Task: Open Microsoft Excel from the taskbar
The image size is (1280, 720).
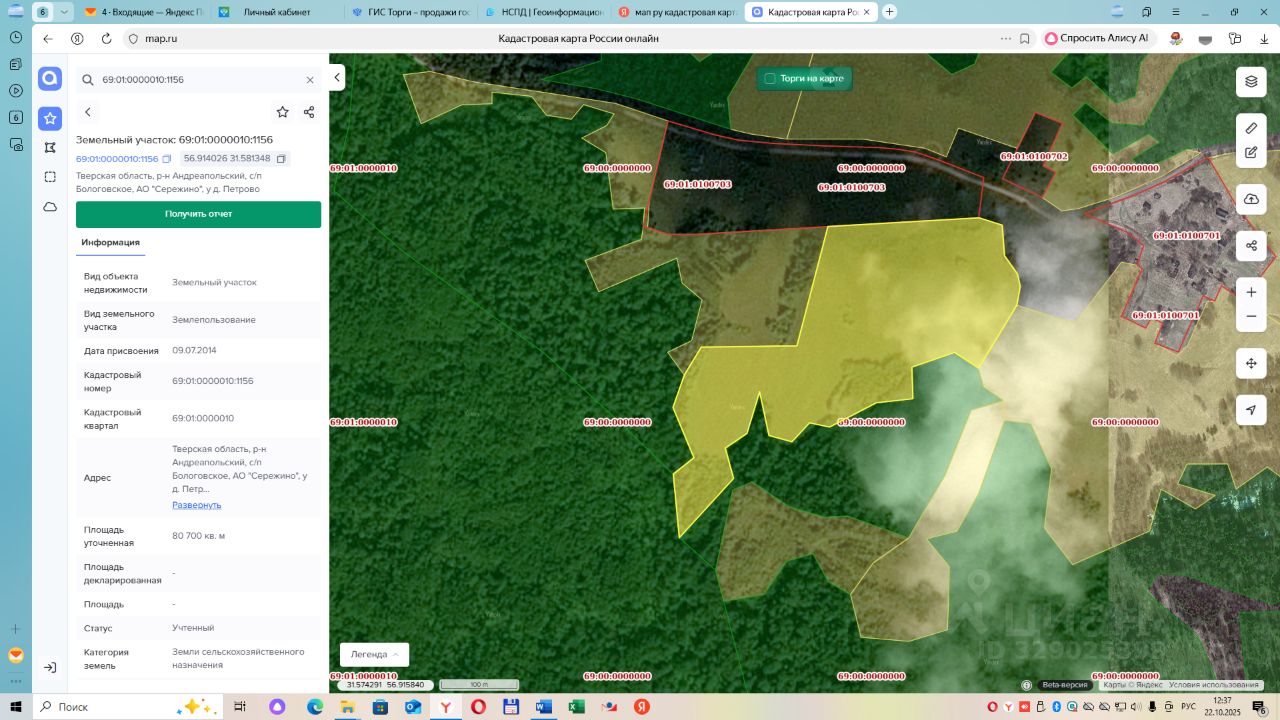Action: [x=577, y=706]
